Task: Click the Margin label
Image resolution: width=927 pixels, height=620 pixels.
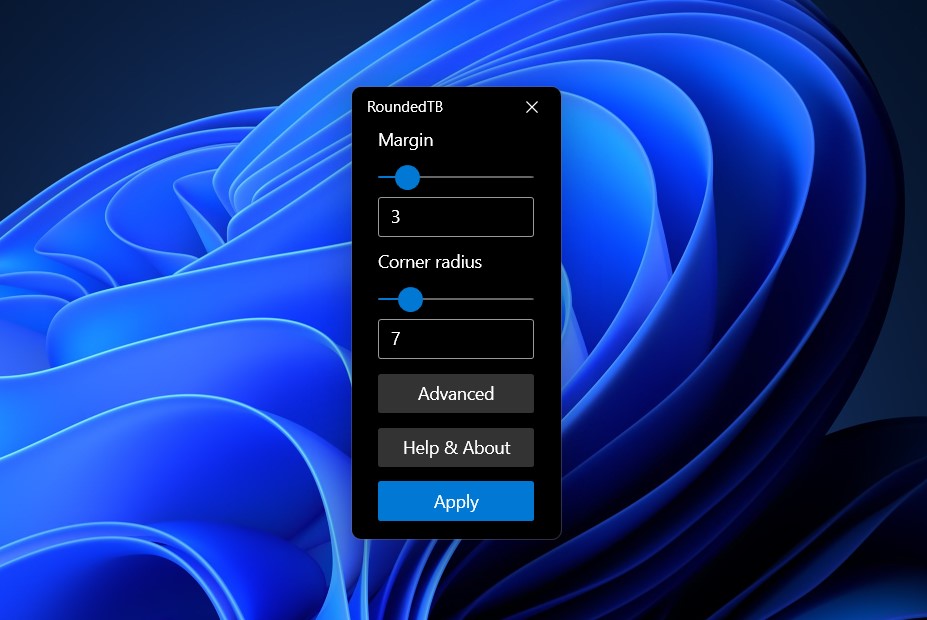Action: pos(406,141)
